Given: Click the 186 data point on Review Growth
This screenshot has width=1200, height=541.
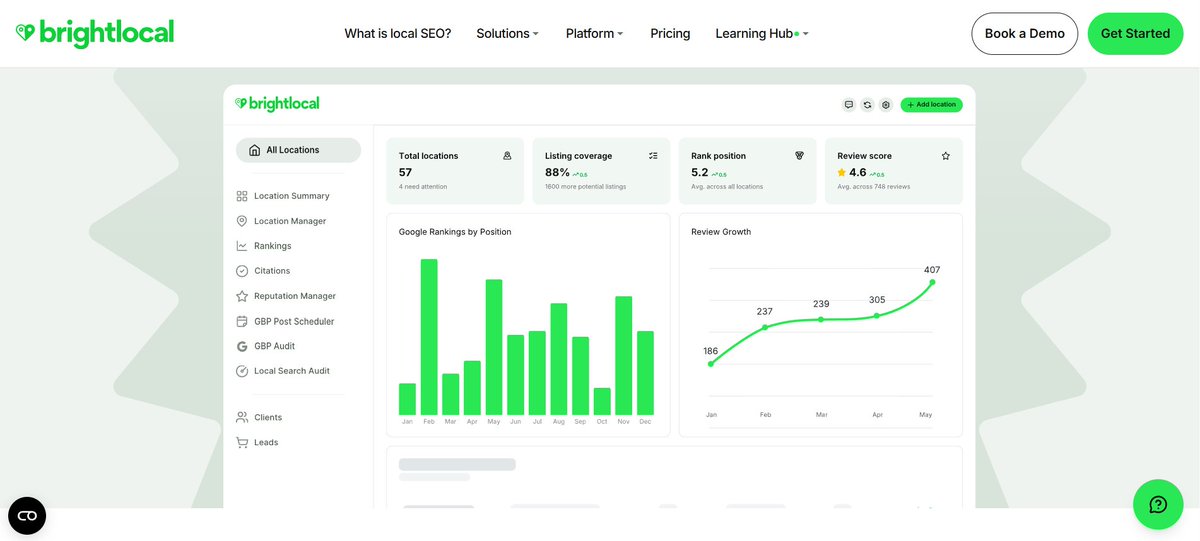Looking at the screenshot, I should pyautogui.click(x=711, y=363).
